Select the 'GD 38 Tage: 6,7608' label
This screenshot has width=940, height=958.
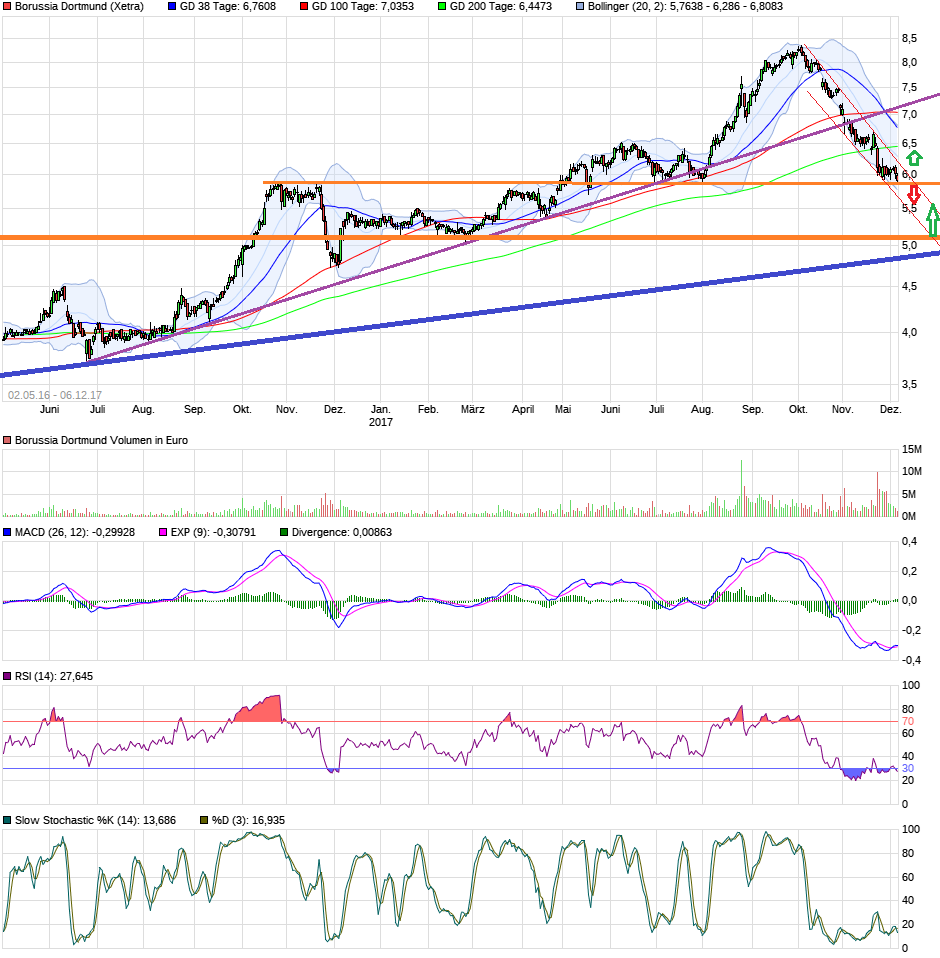(x=228, y=7)
